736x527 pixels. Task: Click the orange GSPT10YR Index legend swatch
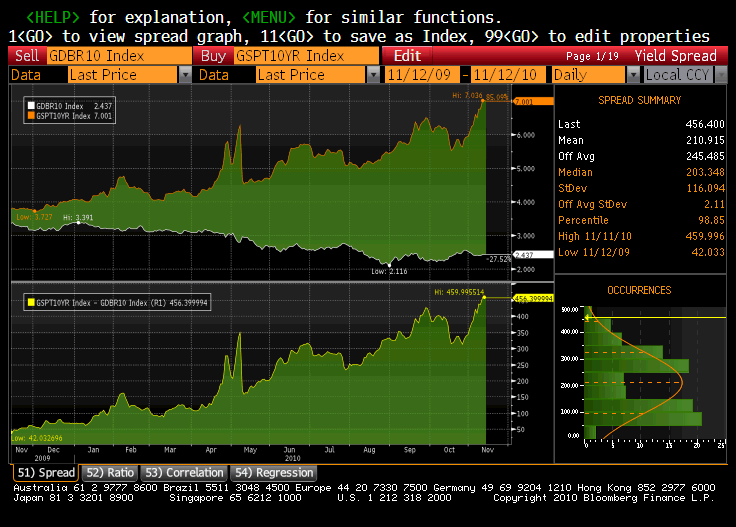click(x=31, y=116)
